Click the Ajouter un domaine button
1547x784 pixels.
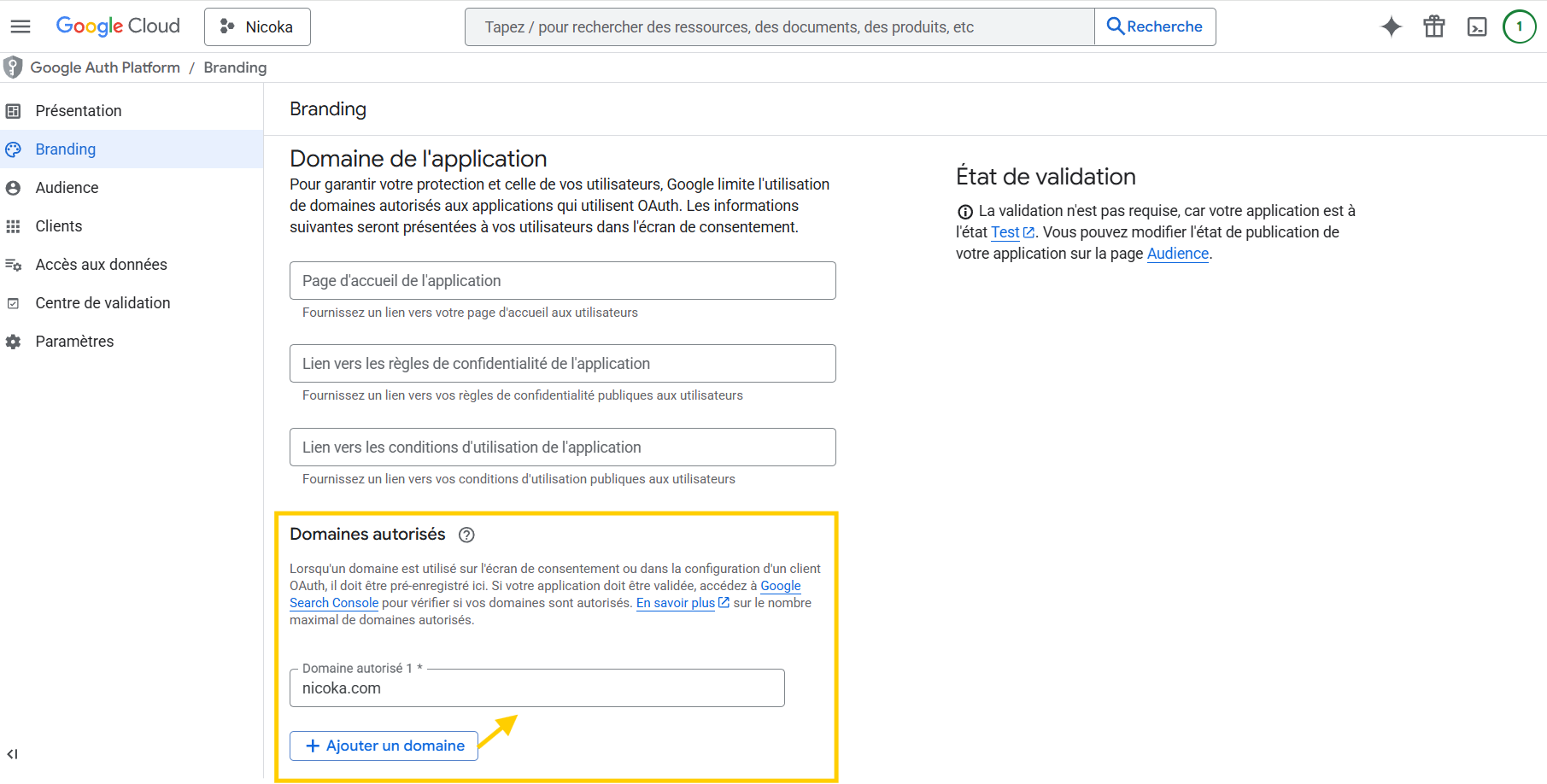click(384, 746)
